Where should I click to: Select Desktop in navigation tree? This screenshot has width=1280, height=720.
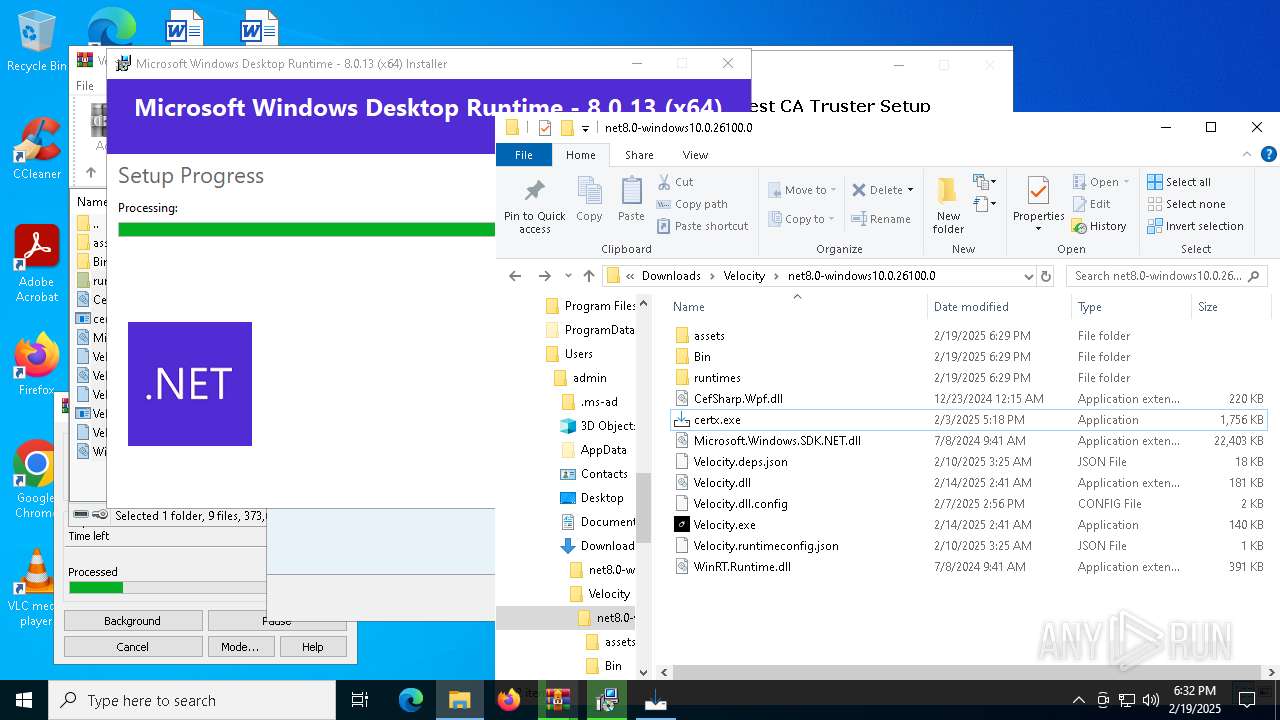[601, 498]
